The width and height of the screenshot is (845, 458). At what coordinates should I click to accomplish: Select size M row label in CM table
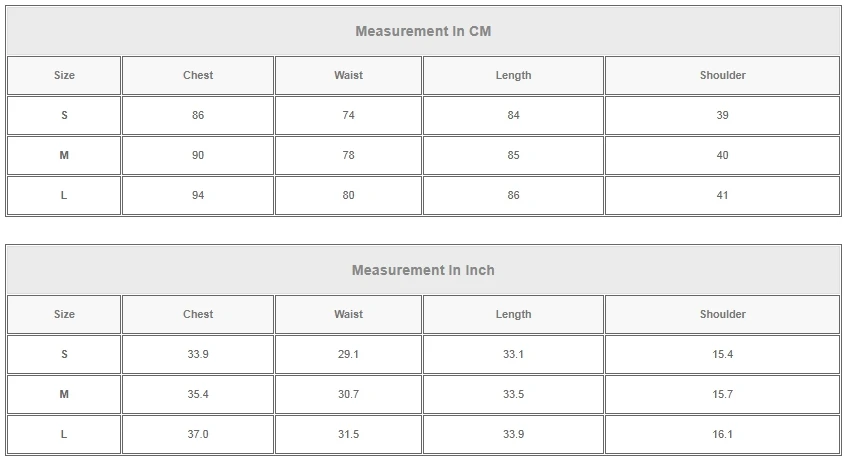pyautogui.click(x=64, y=155)
